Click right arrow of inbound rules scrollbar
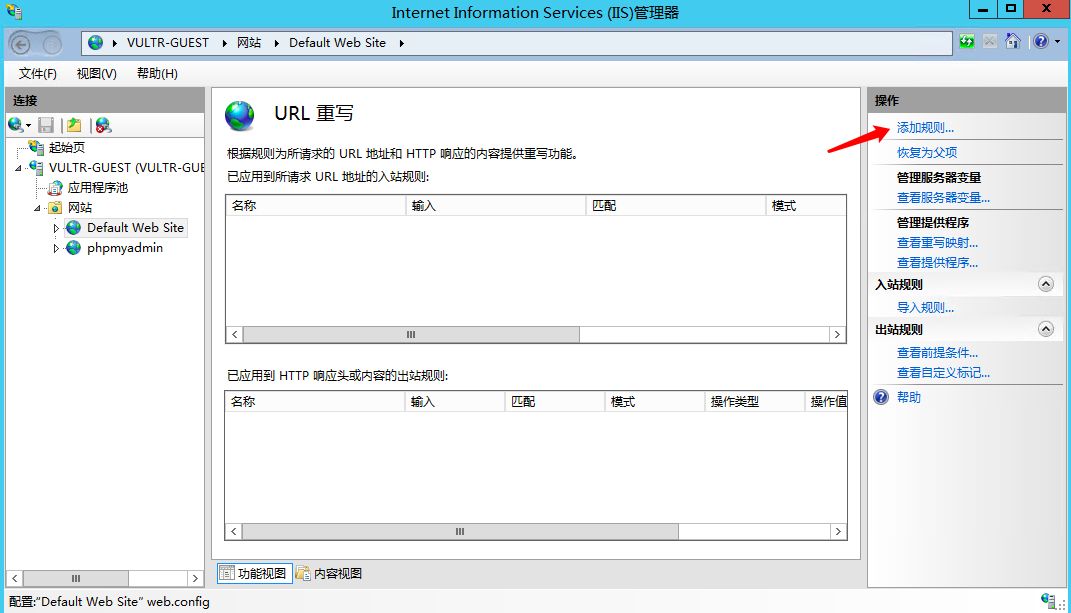Image resolution: width=1071 pixels, height=613 pixels. pos(837,335)
